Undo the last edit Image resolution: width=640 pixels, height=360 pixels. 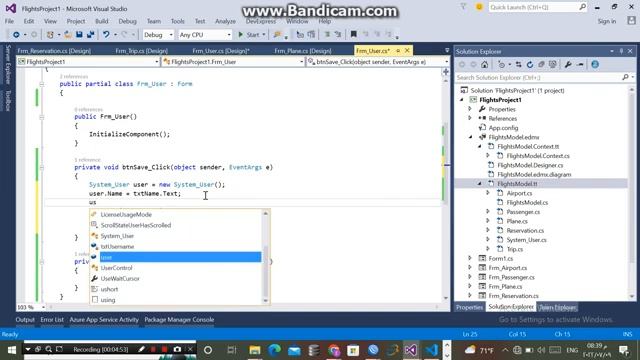pyautogui.click(x=106, y=35)
